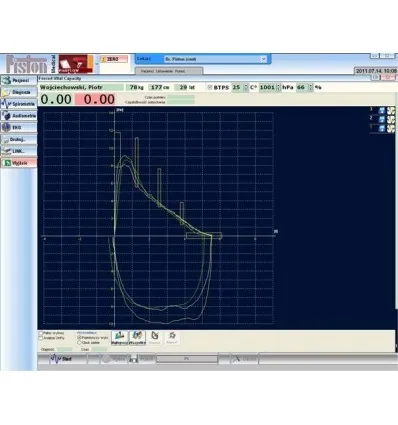The image size is (398, 425).
Task: Open the Spirometria module in sidebar
Action: [19, 104]
